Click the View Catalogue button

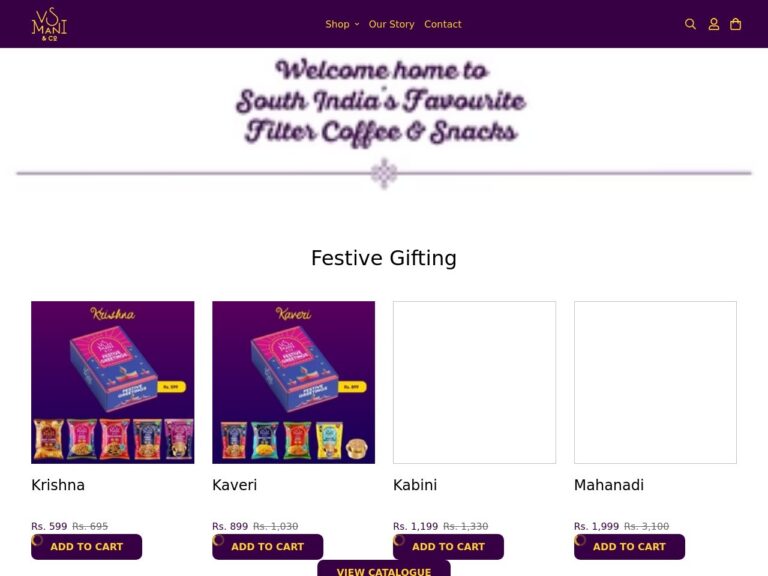click(384, 569)
